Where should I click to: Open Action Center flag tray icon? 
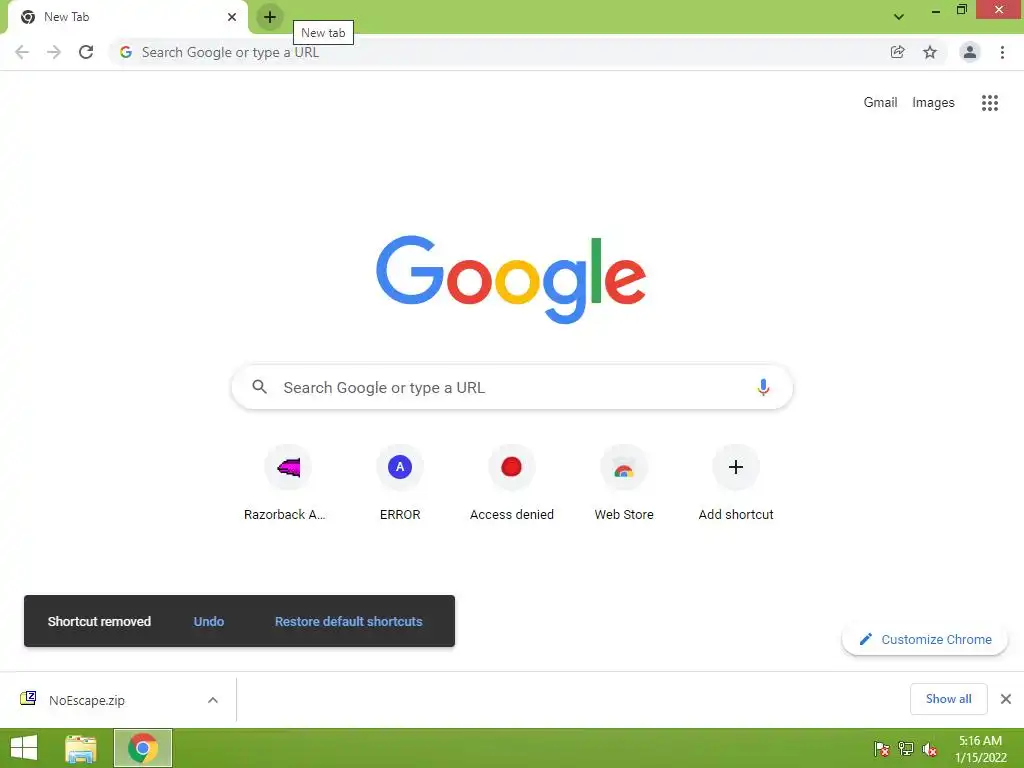click(882, 749)
